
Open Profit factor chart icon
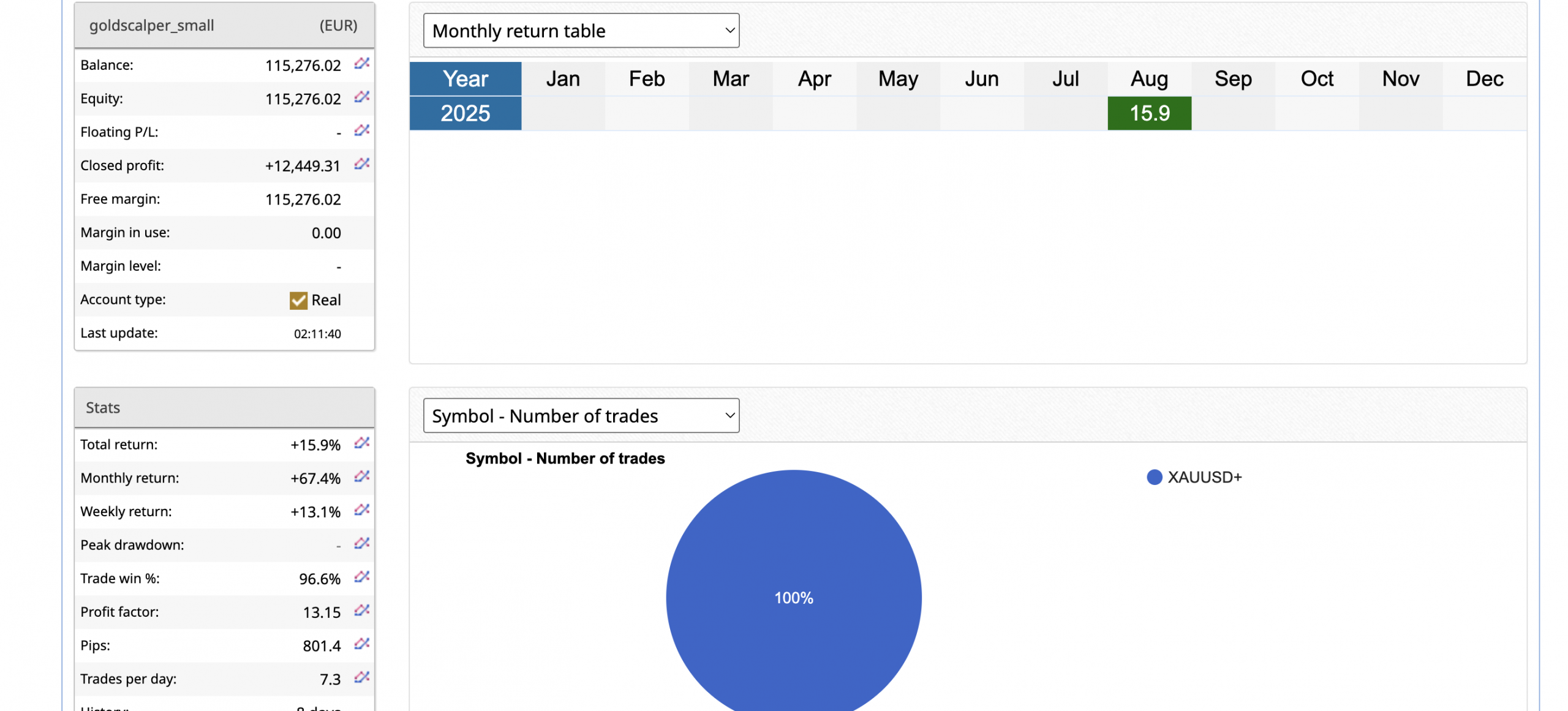pos(361,610)
